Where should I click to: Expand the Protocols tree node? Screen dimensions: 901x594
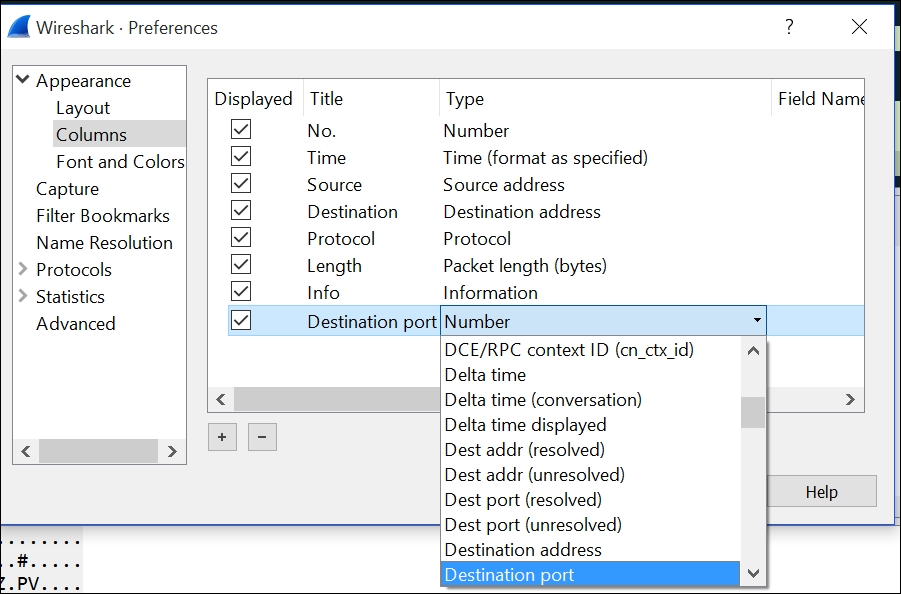click(x=22, y=268)
